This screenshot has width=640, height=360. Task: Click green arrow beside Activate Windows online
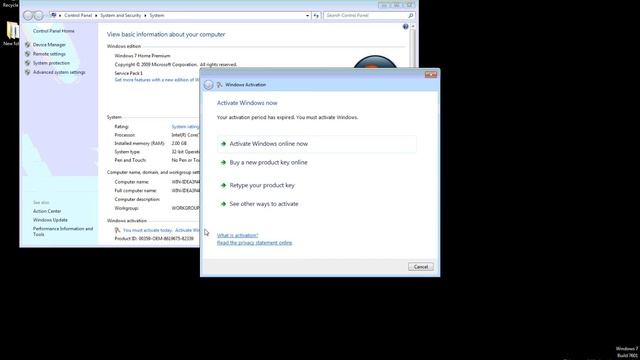[x=223, y=144]
